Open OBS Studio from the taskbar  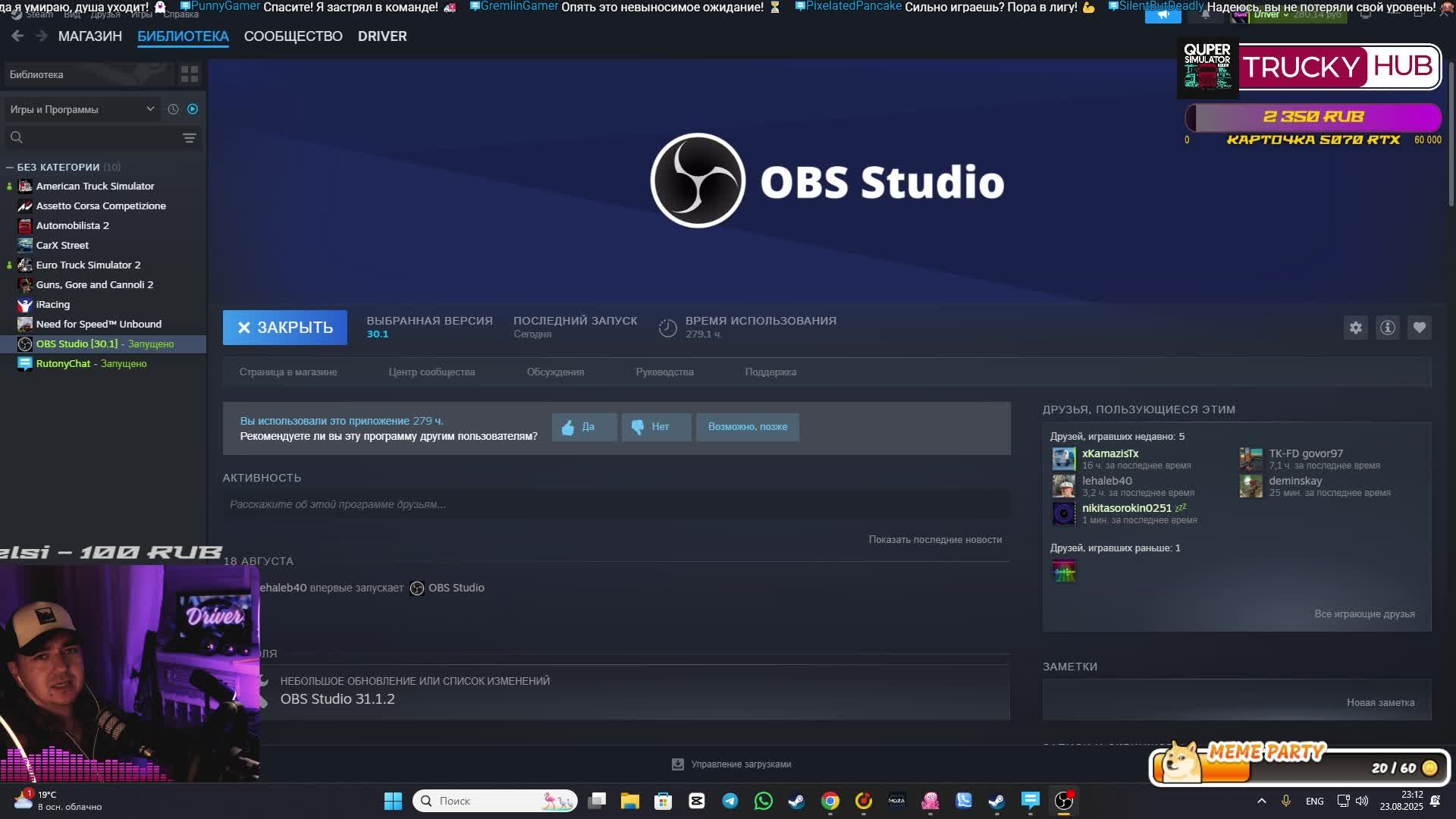point(1064,801)
